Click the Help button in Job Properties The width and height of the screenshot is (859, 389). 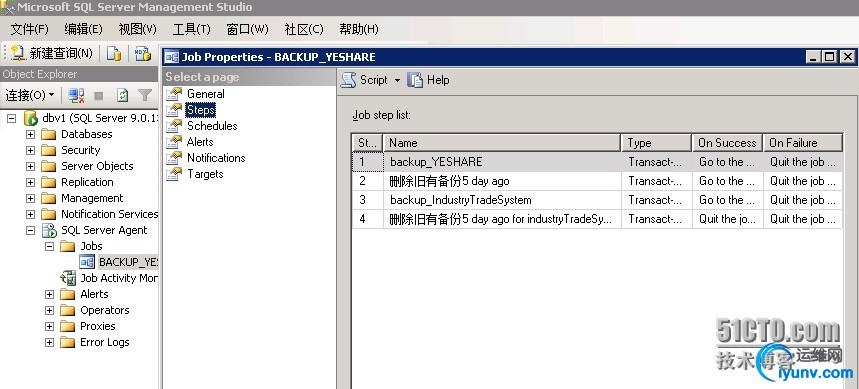(429, 80)
